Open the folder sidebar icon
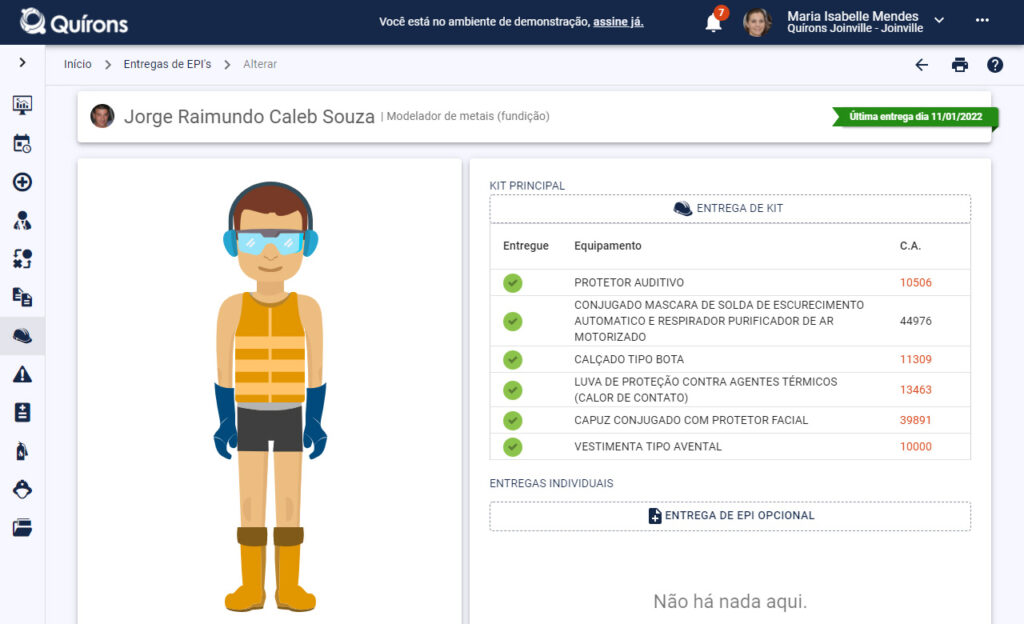Screen dimensions: 1024x624 point(22,527)
